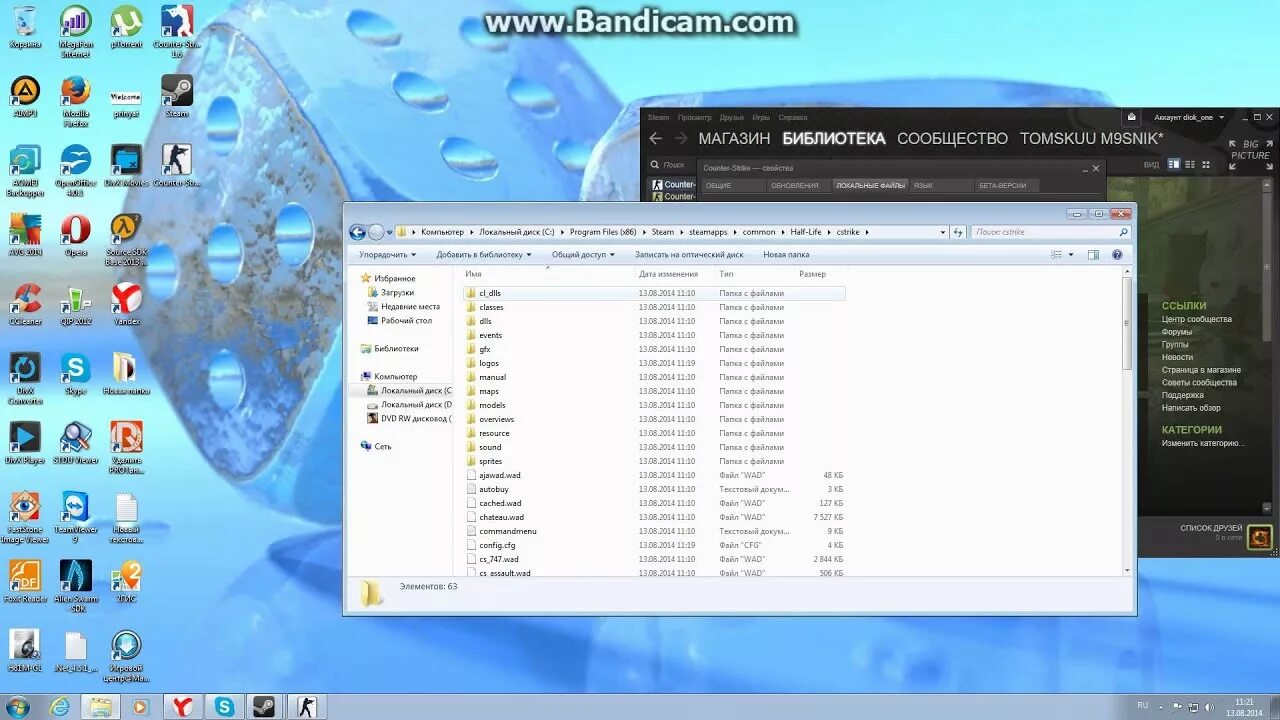Click the Windows Start button
Screen dimensions: 1280x720
(17, 707)
